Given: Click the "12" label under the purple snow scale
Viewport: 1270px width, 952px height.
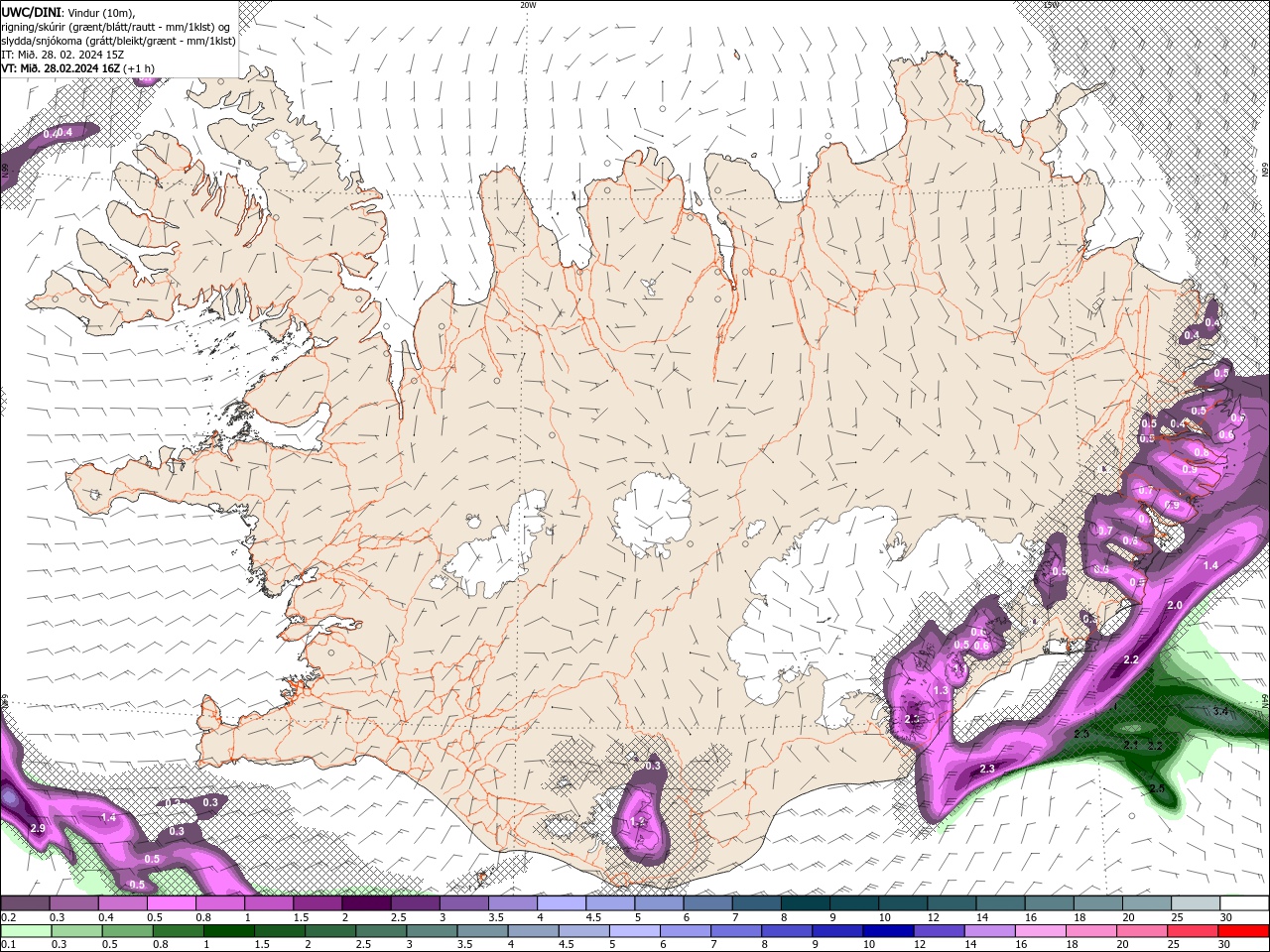Looking at the screenshot, I should 934,917.
